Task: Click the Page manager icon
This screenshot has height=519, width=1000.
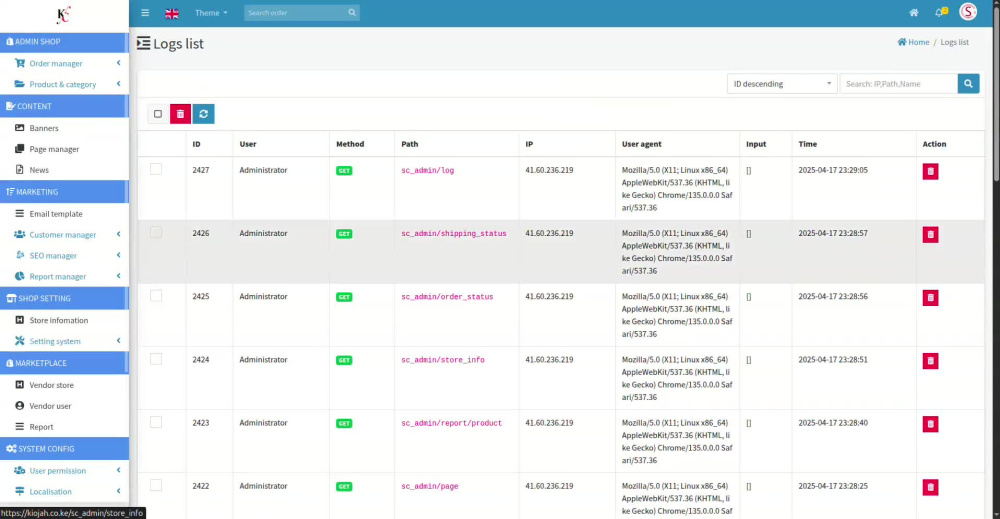Action: coord(20,149)
